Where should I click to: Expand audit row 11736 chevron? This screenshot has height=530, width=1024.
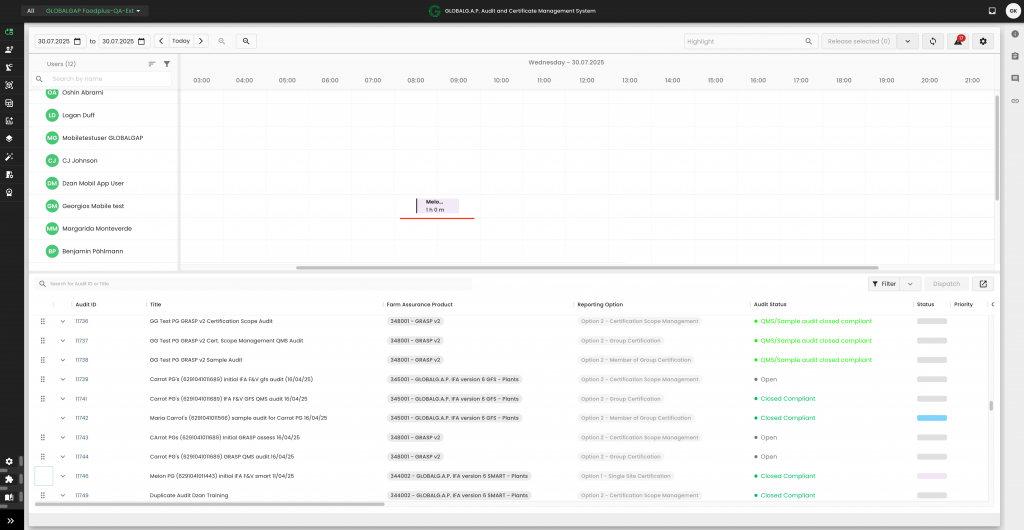click(62, 321)
